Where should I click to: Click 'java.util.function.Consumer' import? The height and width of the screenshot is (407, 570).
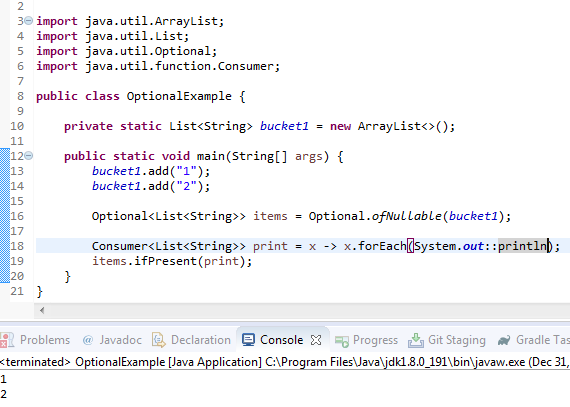[x=179, y=66]
